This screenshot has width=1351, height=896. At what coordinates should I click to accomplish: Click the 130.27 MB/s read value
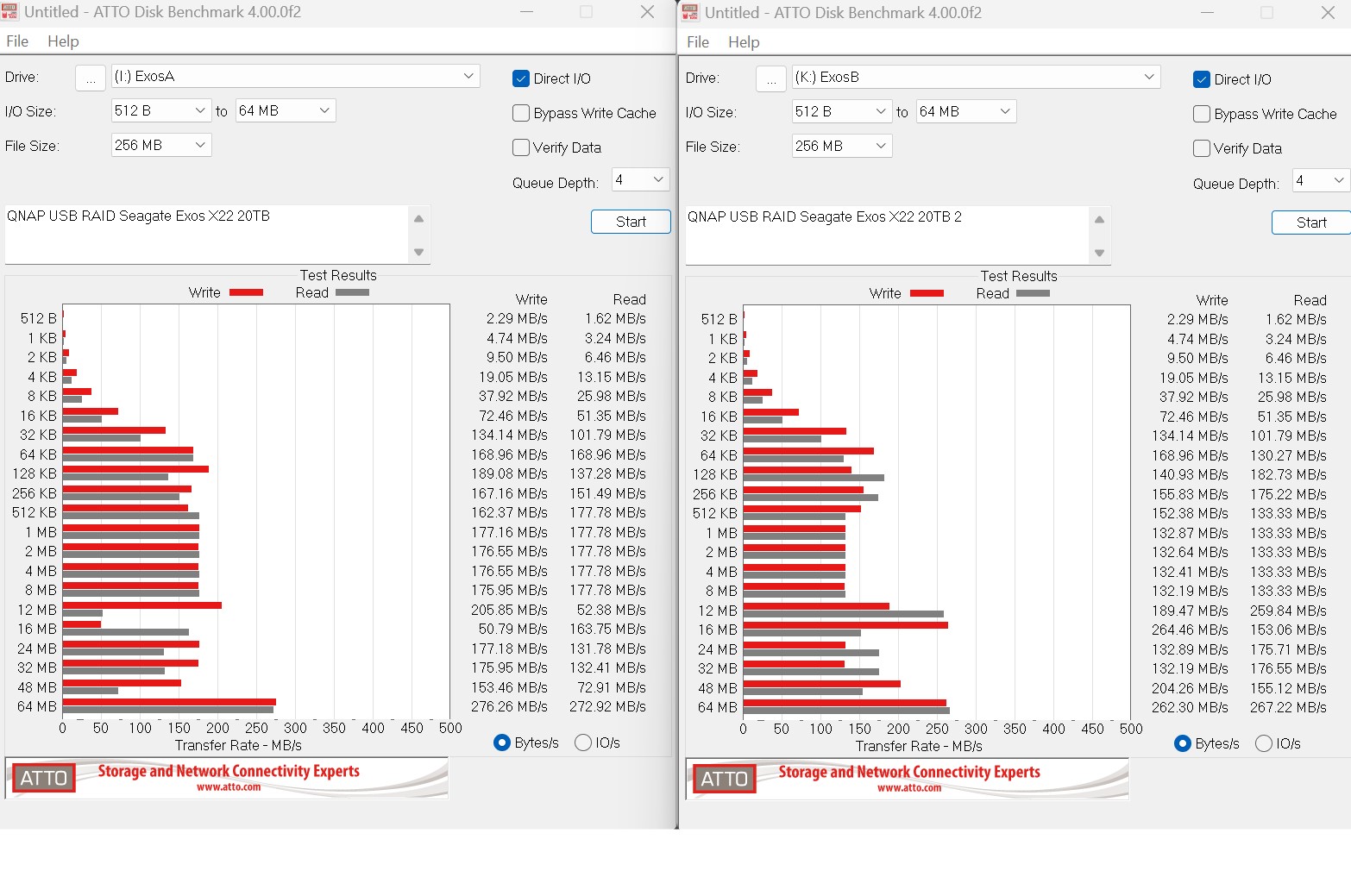(1288, 455)
